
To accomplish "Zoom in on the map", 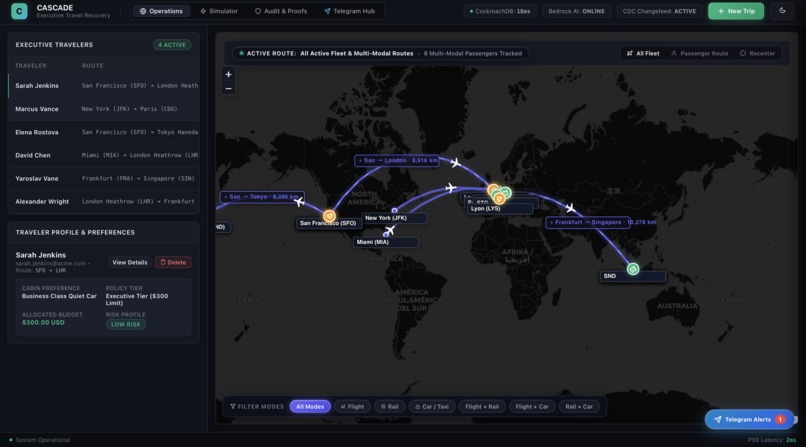I will click(x=228, y=74).
